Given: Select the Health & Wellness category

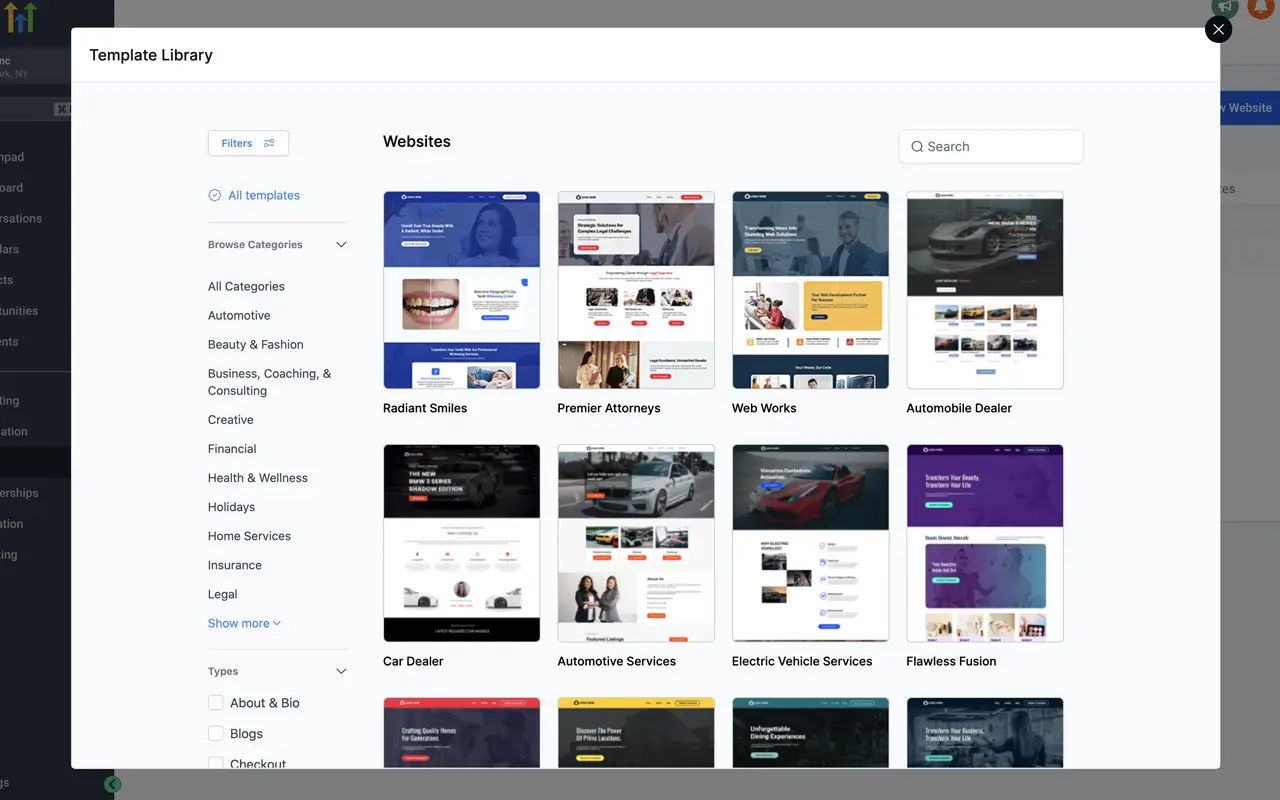Looking at the screenshot, I should [258, 478].
